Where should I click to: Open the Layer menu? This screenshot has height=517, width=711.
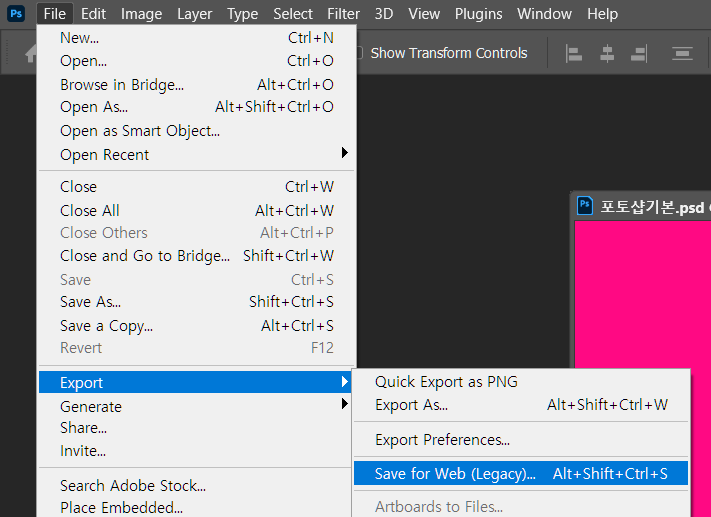[x=195, y=14]
